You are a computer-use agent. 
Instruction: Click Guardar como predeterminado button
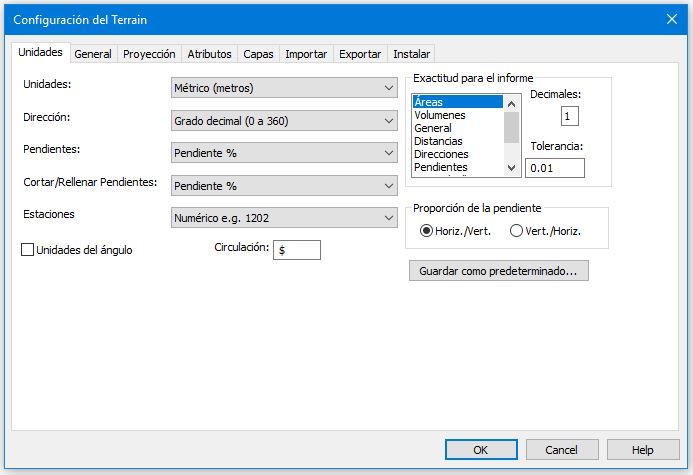point(498,271)
